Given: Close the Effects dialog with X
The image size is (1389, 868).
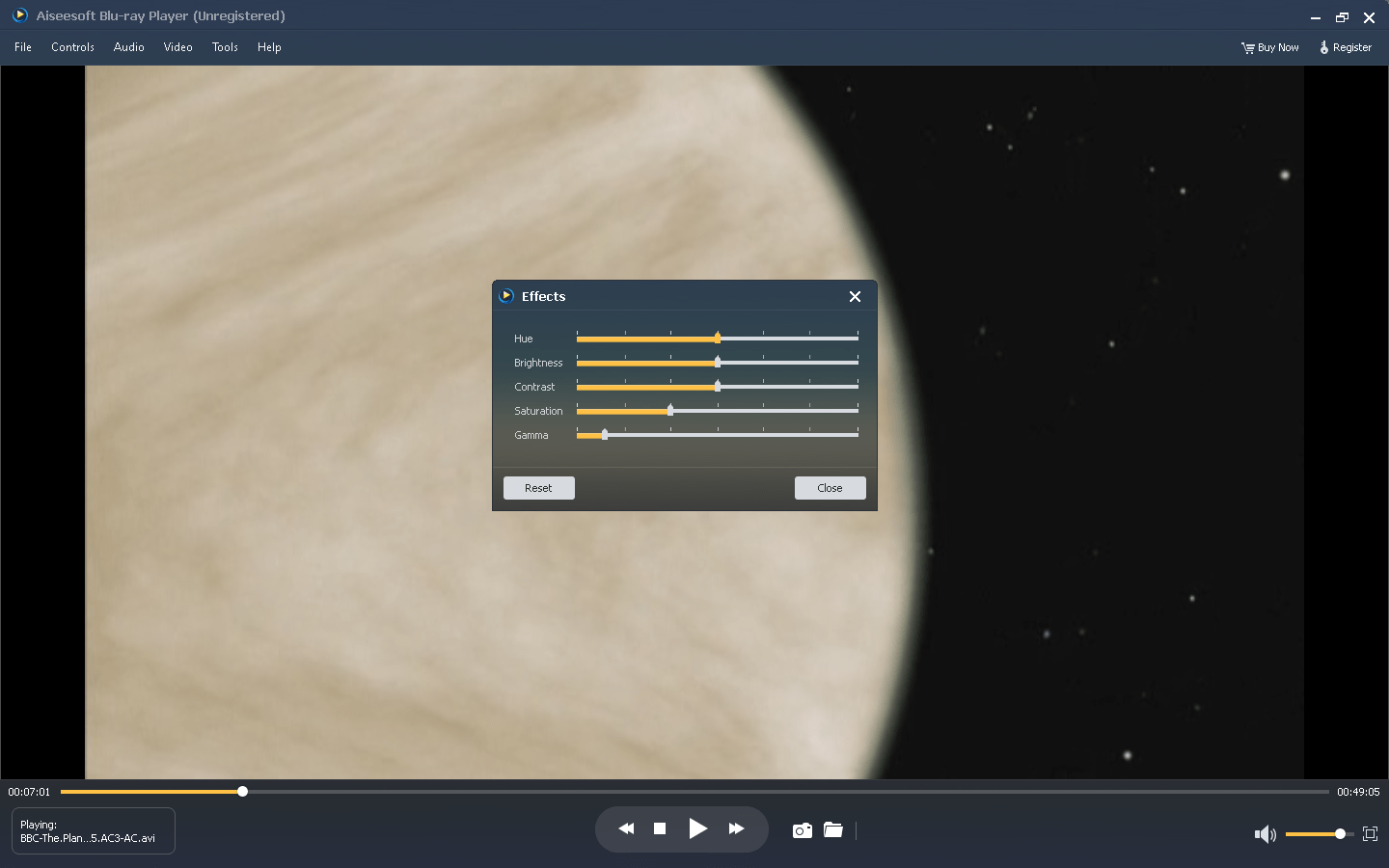Looking at the screenshot, I should click(x=855, y=296).
